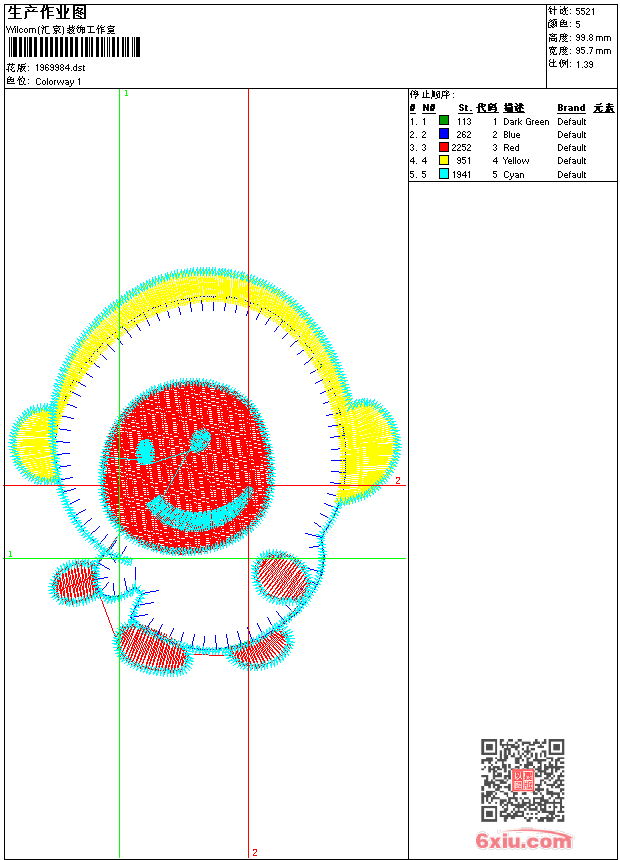Click the 元素 column header
This screenshot has width=620, height=860.
tap(604, 108)
